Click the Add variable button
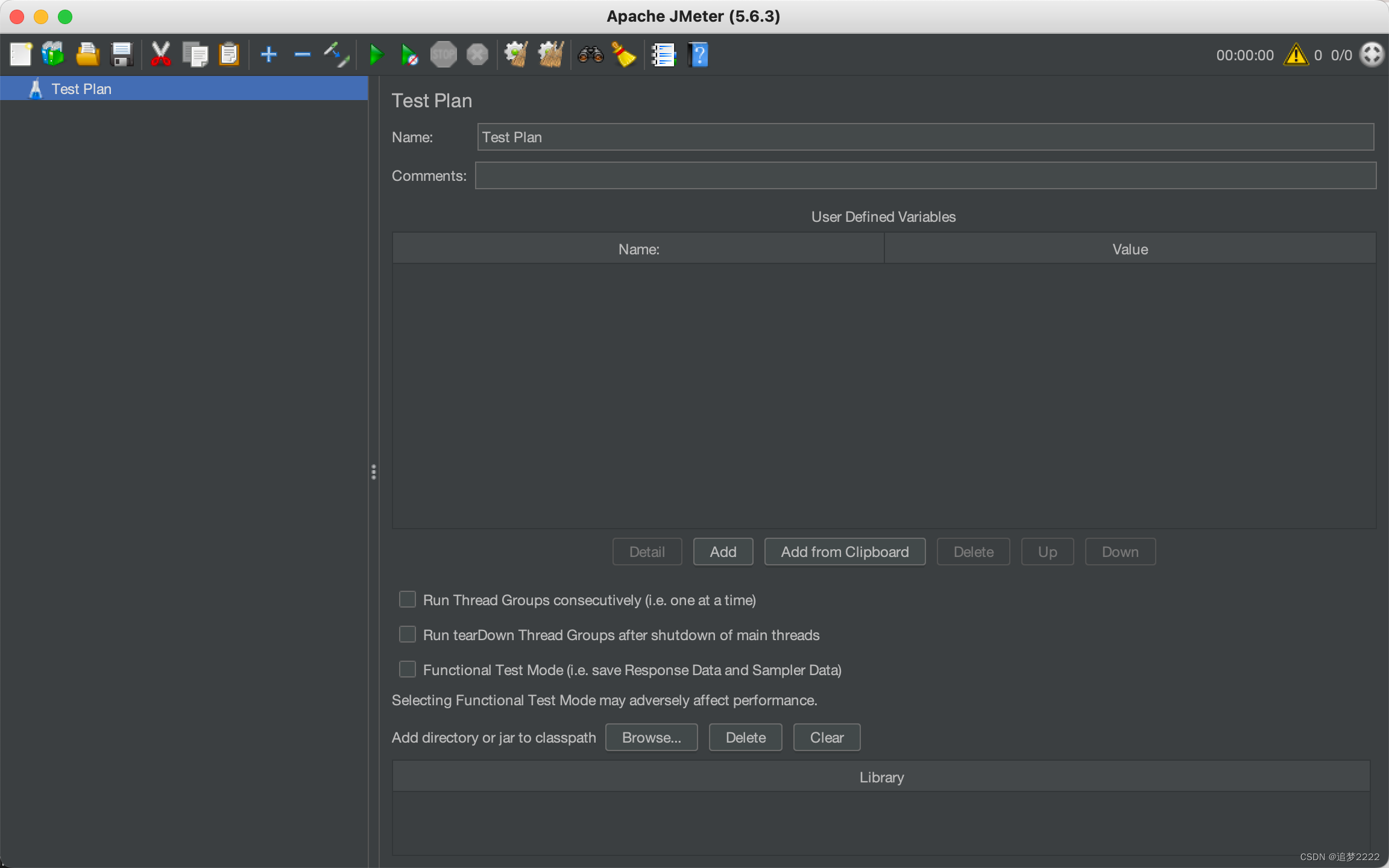Viewport: 1389px width, 868px height. 722,551
